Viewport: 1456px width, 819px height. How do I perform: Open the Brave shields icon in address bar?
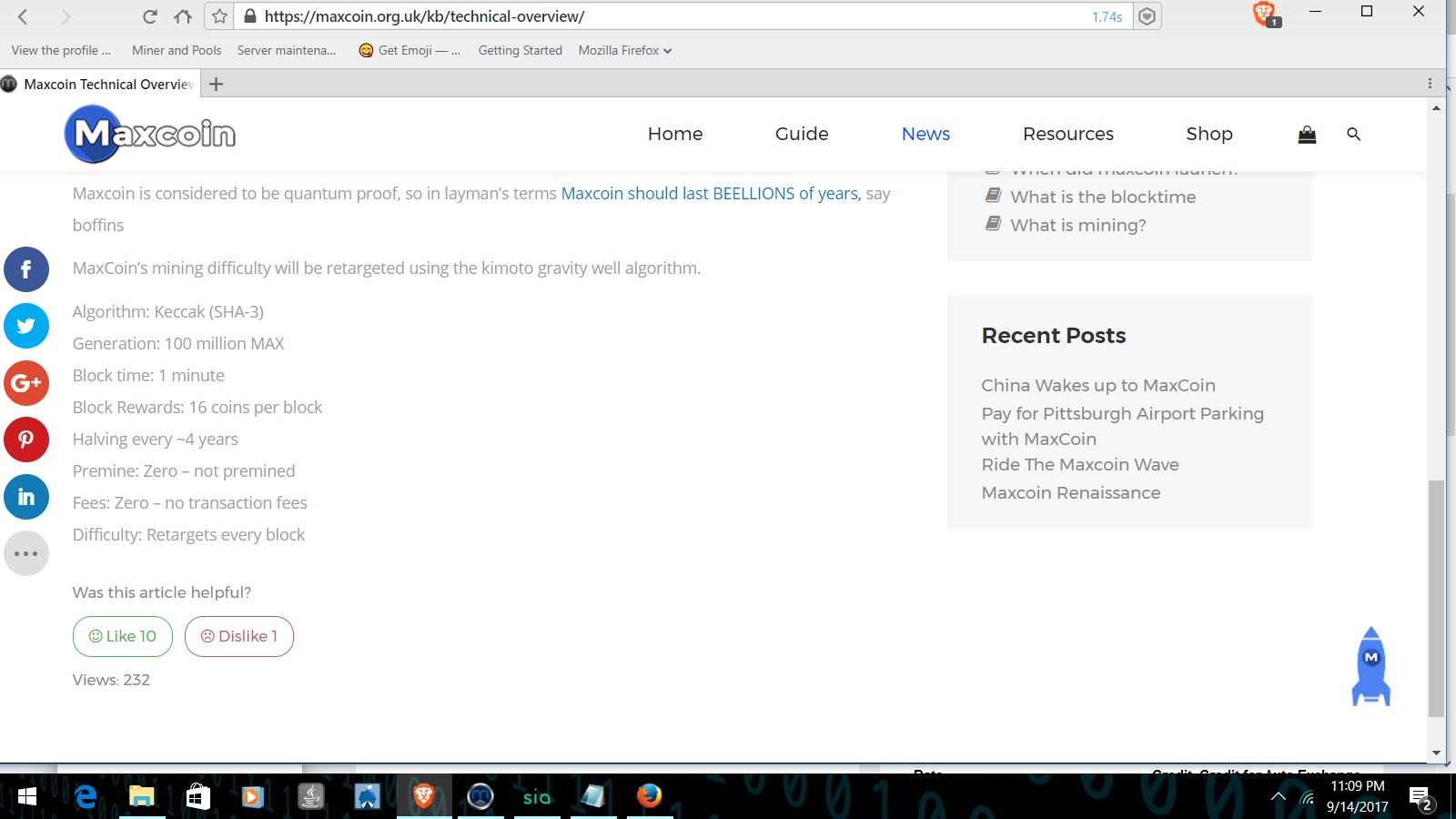[1148, 16]
